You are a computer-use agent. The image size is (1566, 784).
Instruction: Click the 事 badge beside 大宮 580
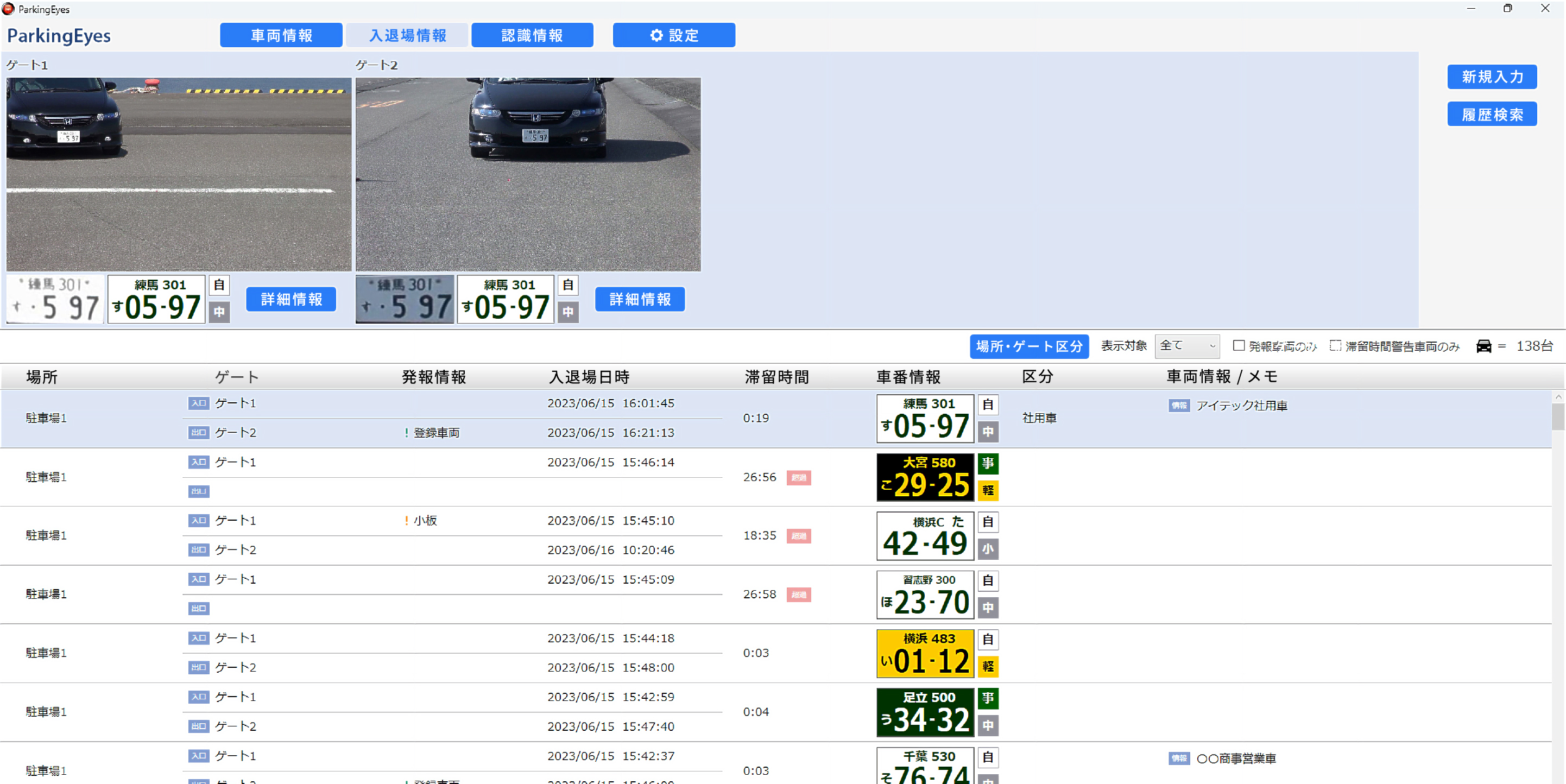[988, 464]
